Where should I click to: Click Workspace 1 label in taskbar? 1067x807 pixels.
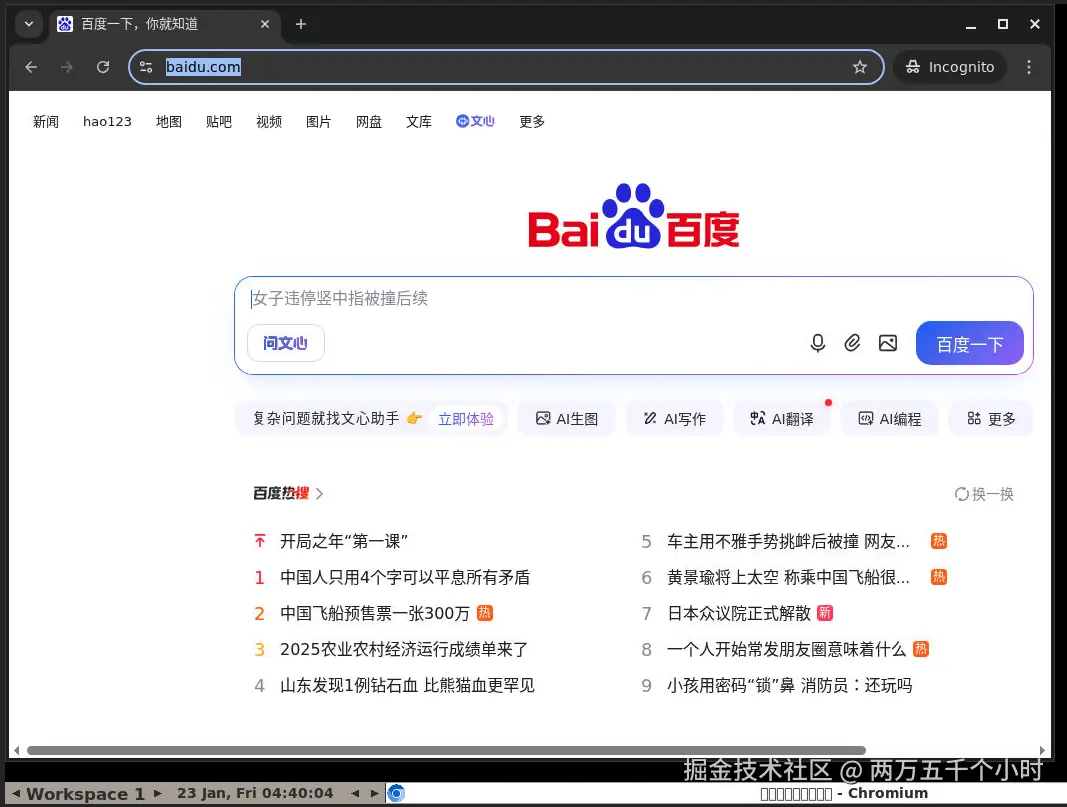coord(86,794)
